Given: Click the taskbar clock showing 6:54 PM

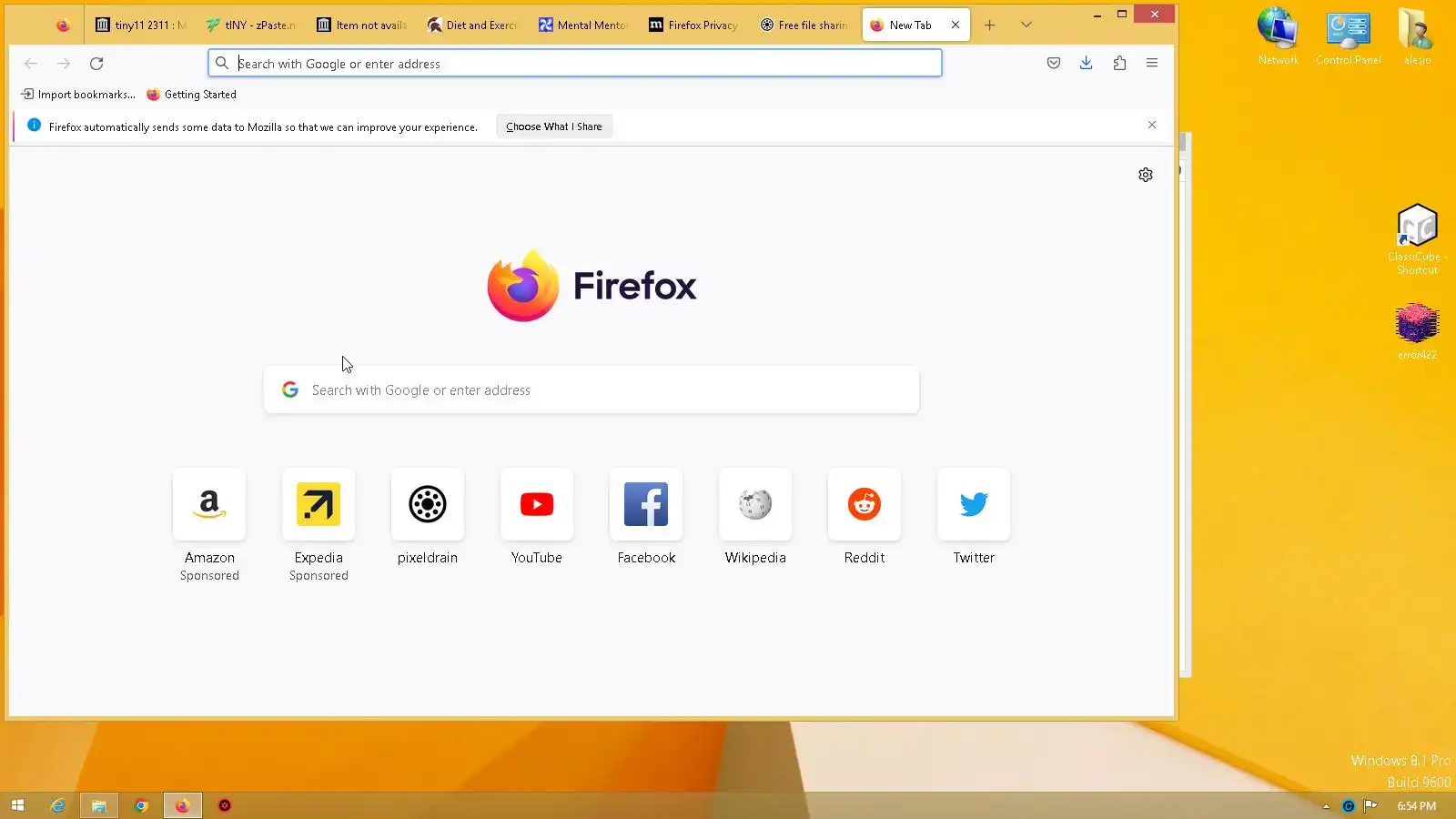Looking at the screenshot, I should pos(1417,806).
